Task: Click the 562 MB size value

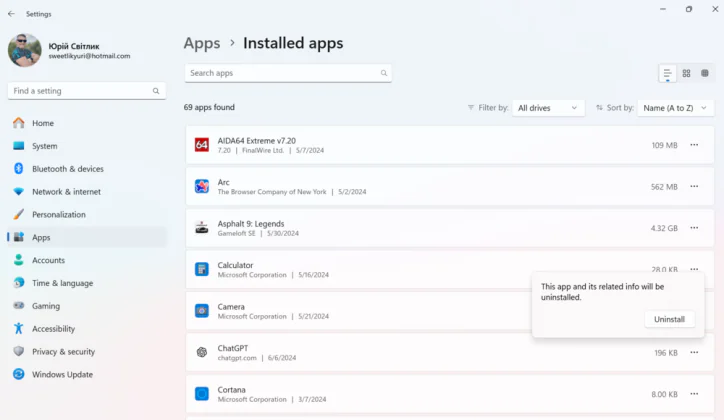Action: pyautogui.click(x=664, y=187)
